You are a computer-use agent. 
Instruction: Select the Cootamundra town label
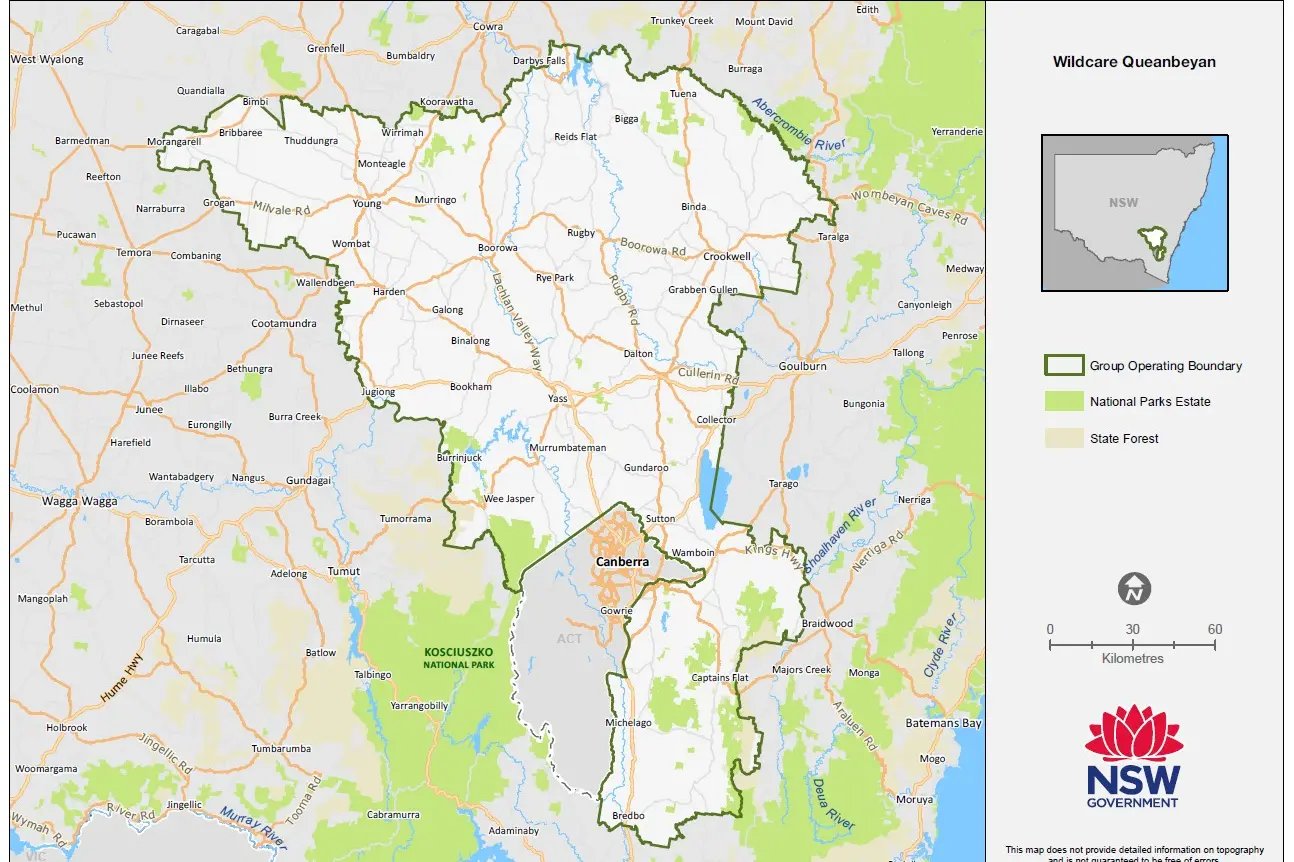(283, 324)
